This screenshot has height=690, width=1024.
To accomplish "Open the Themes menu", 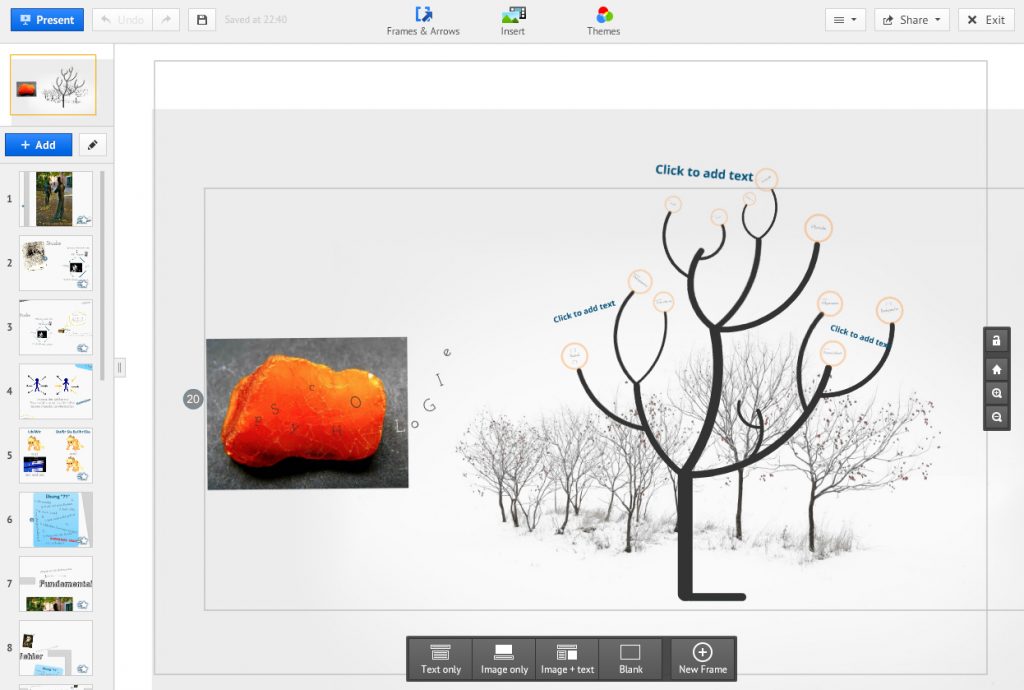I will 603,21.
